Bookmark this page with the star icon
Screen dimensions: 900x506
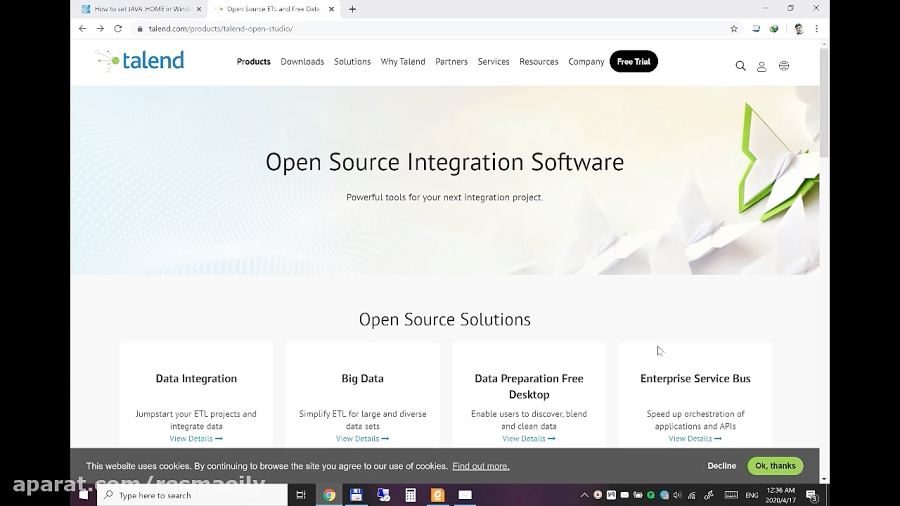coord(734,29)
